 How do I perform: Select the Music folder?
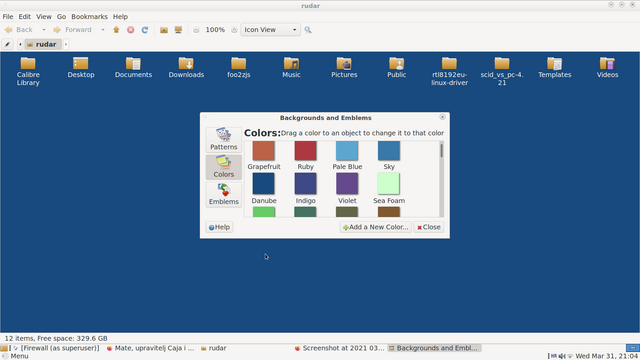pos(291,68)
